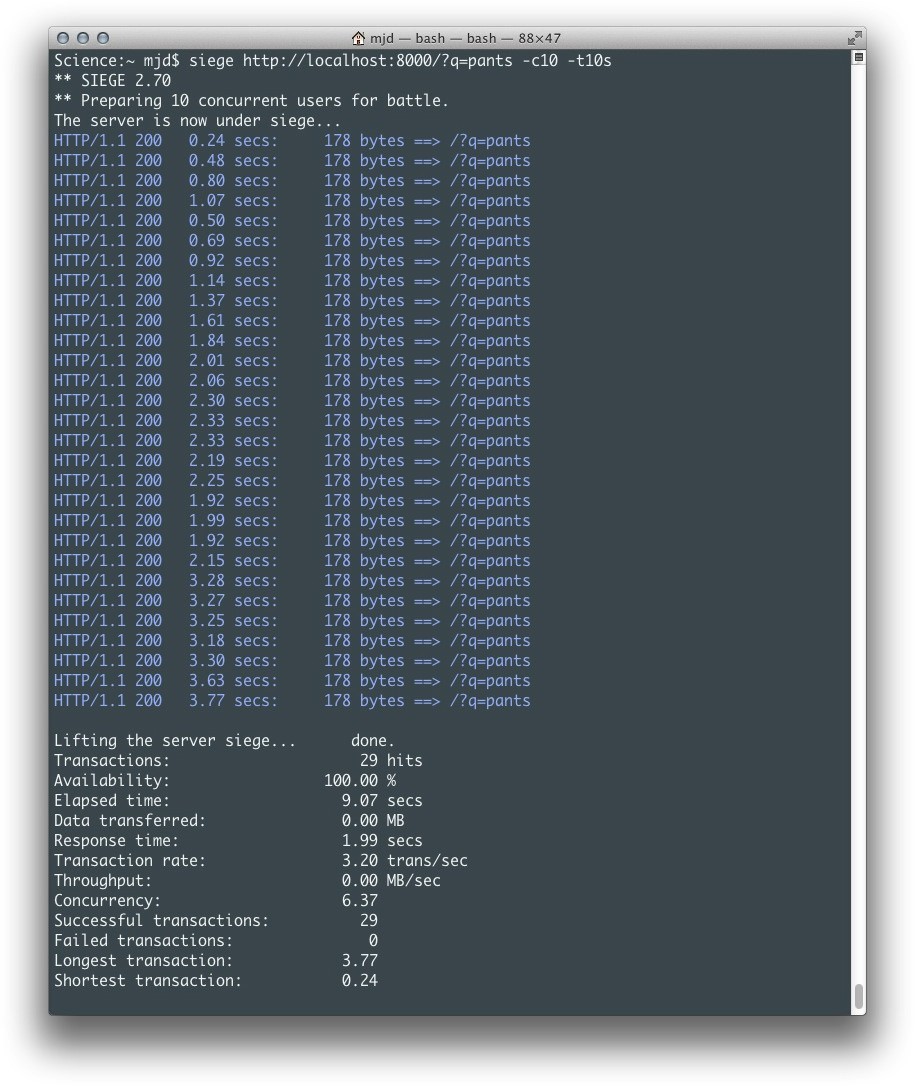The image size is (915, 1086).
Task: Click the 0.24 secs response line
Action: point(292,141)
